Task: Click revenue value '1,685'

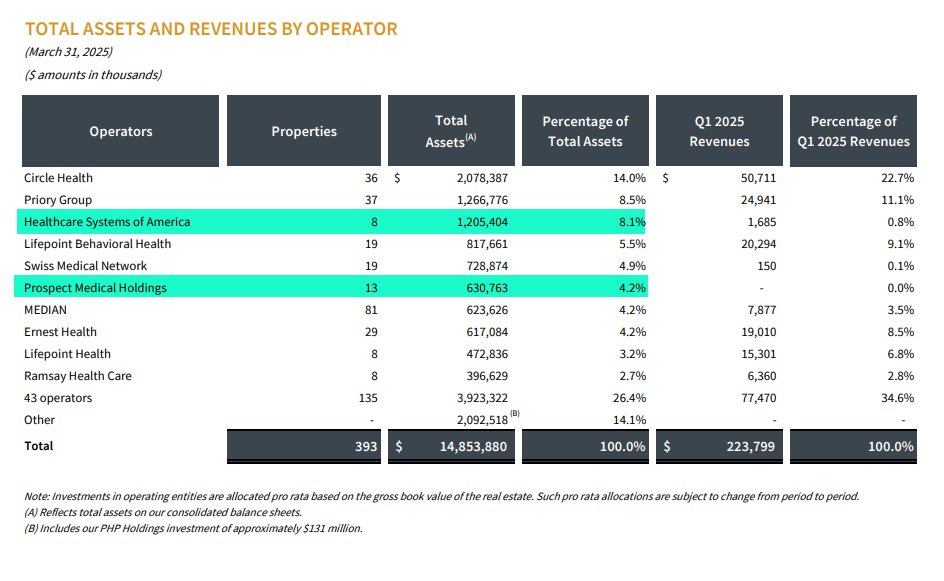Action: 762,222
